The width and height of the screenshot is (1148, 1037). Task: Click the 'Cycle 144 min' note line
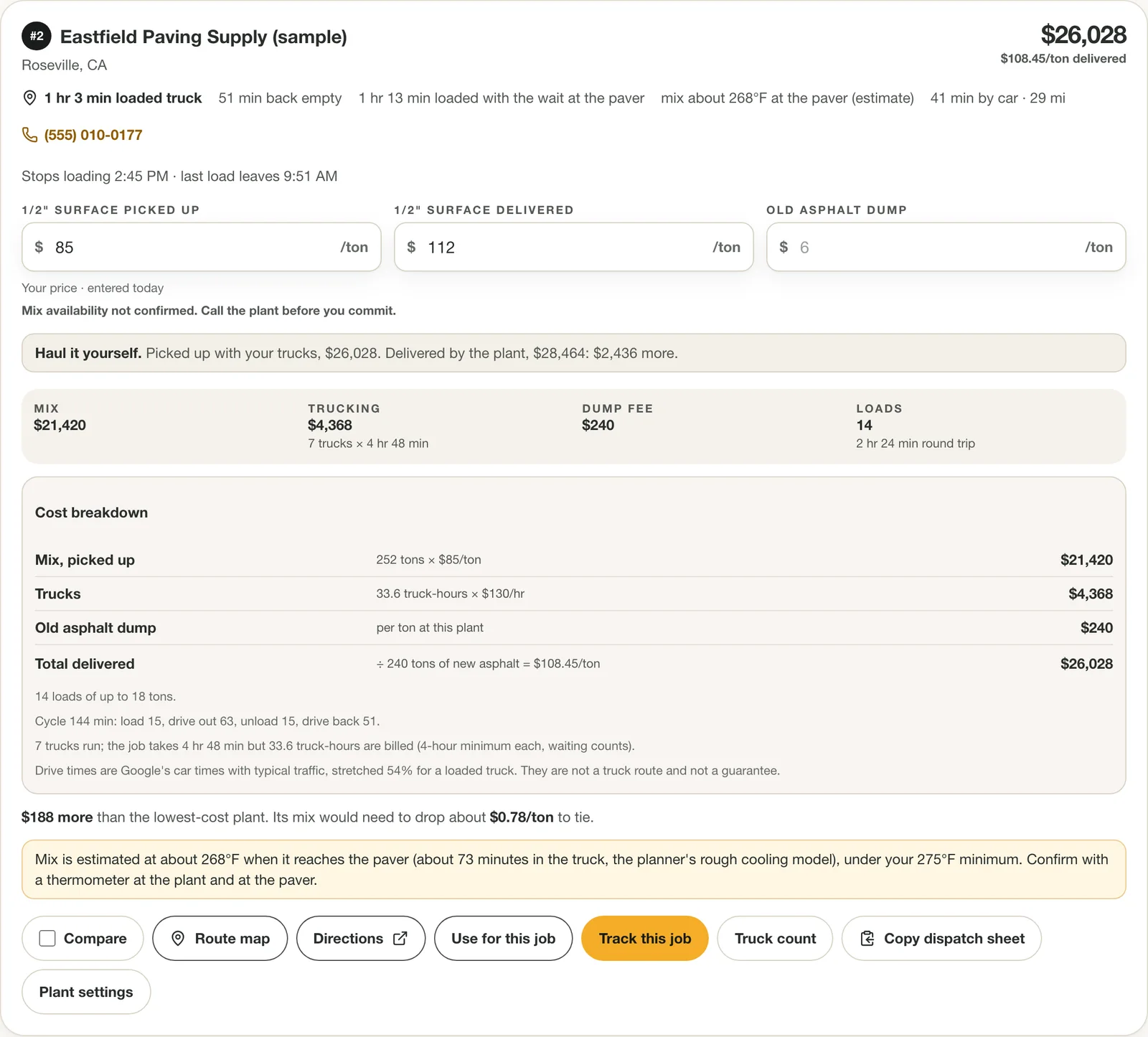(x=207, y=721)
